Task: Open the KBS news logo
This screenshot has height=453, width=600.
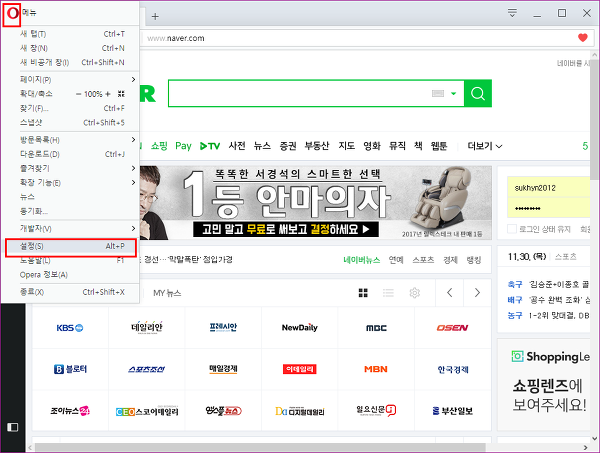Action: coord(70,328)
